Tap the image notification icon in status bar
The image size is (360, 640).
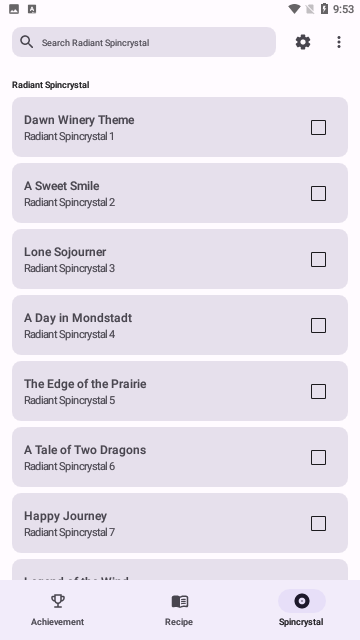pos(14,9)
